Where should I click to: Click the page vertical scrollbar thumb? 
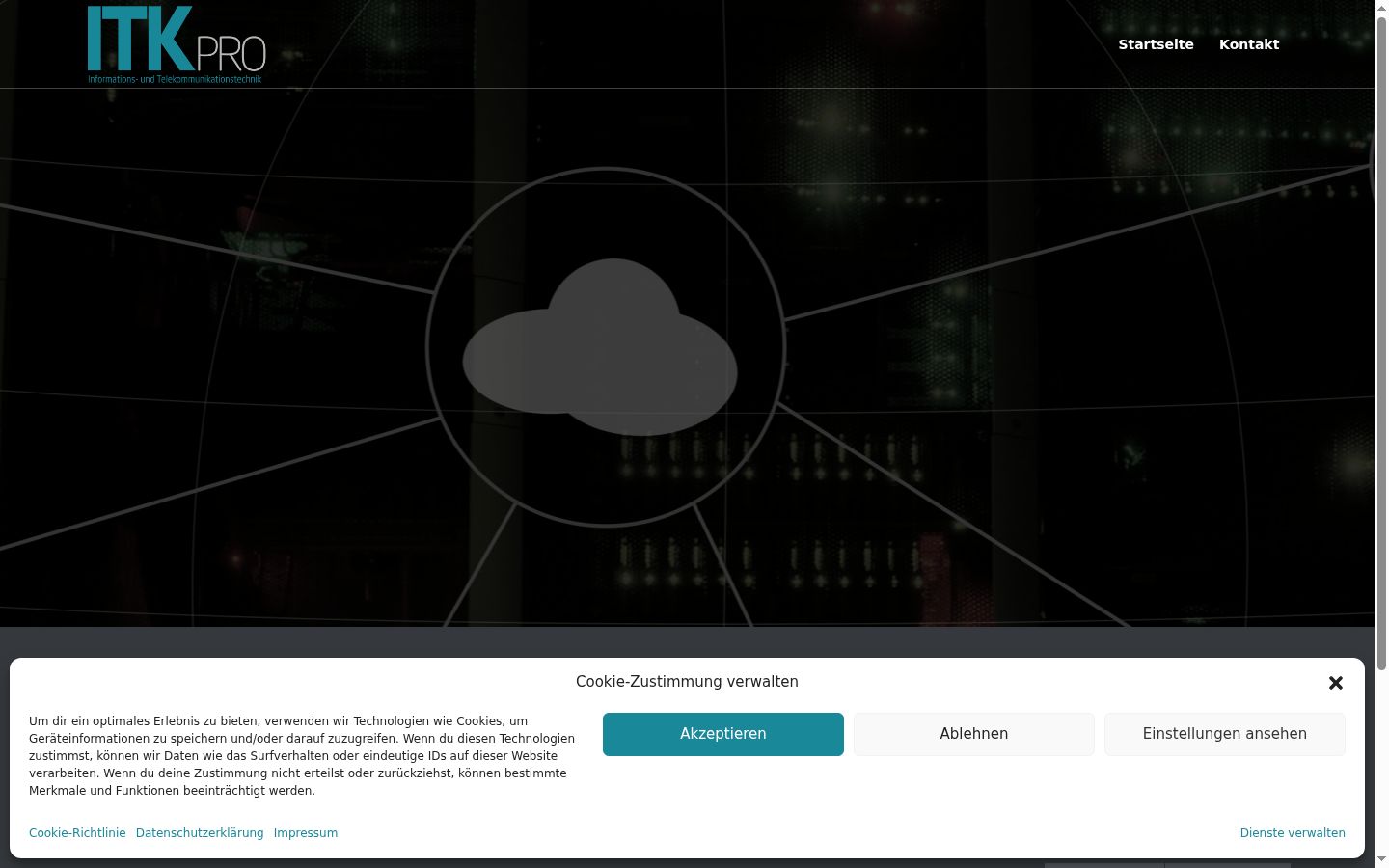point(1381,342)
